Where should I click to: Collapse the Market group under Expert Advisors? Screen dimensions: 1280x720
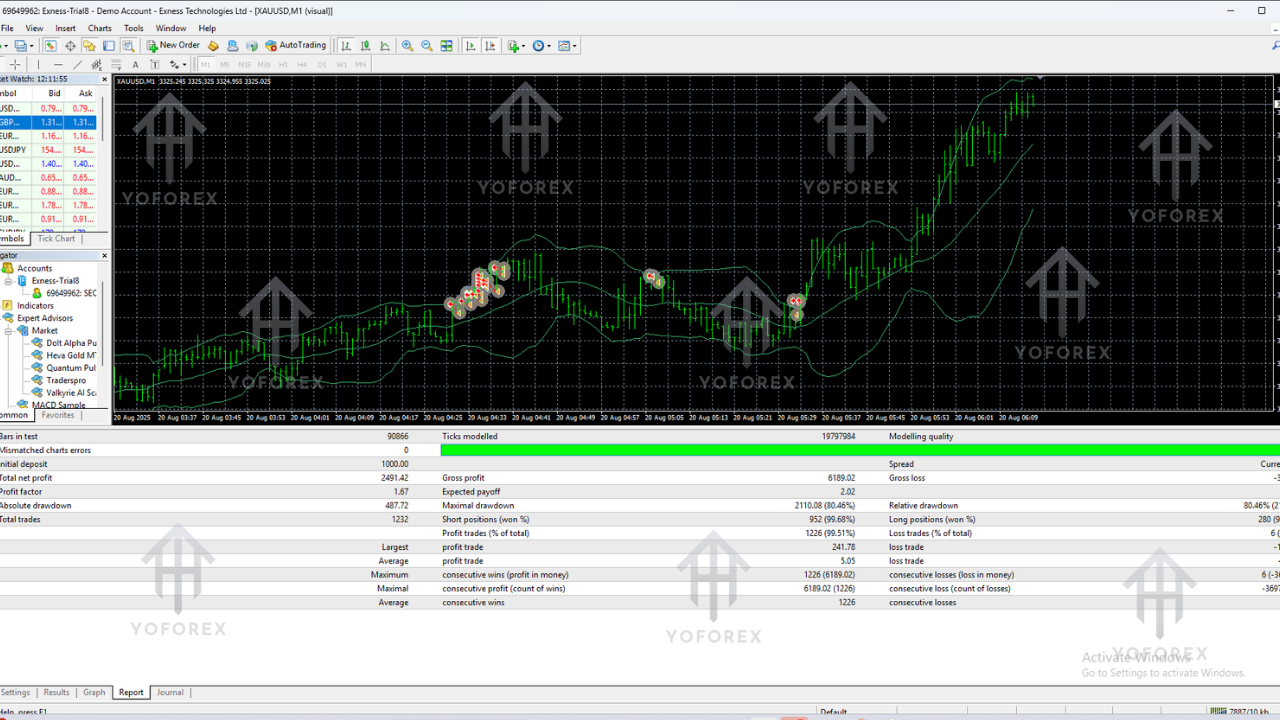pyautogui.click(x=8, y=331)
